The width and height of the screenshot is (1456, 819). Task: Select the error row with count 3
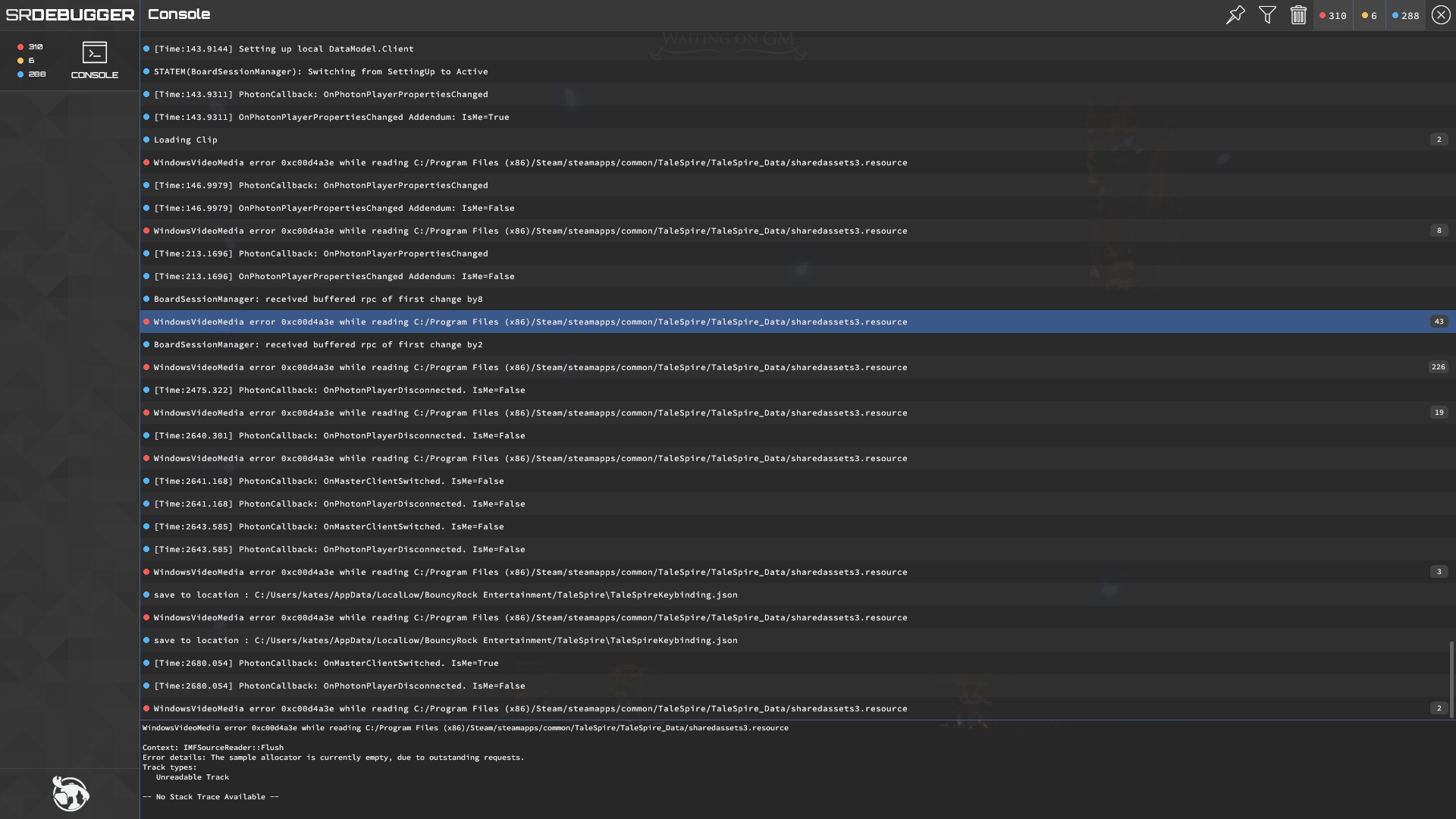click(x=796, y=572)
